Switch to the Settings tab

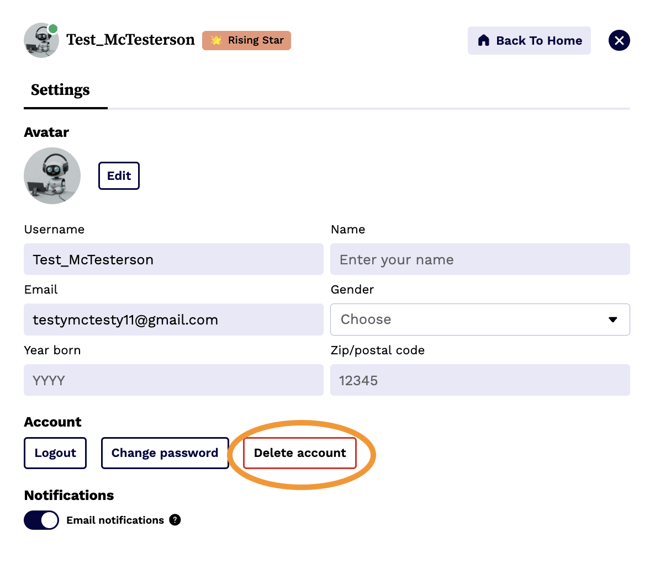point(60,90)
